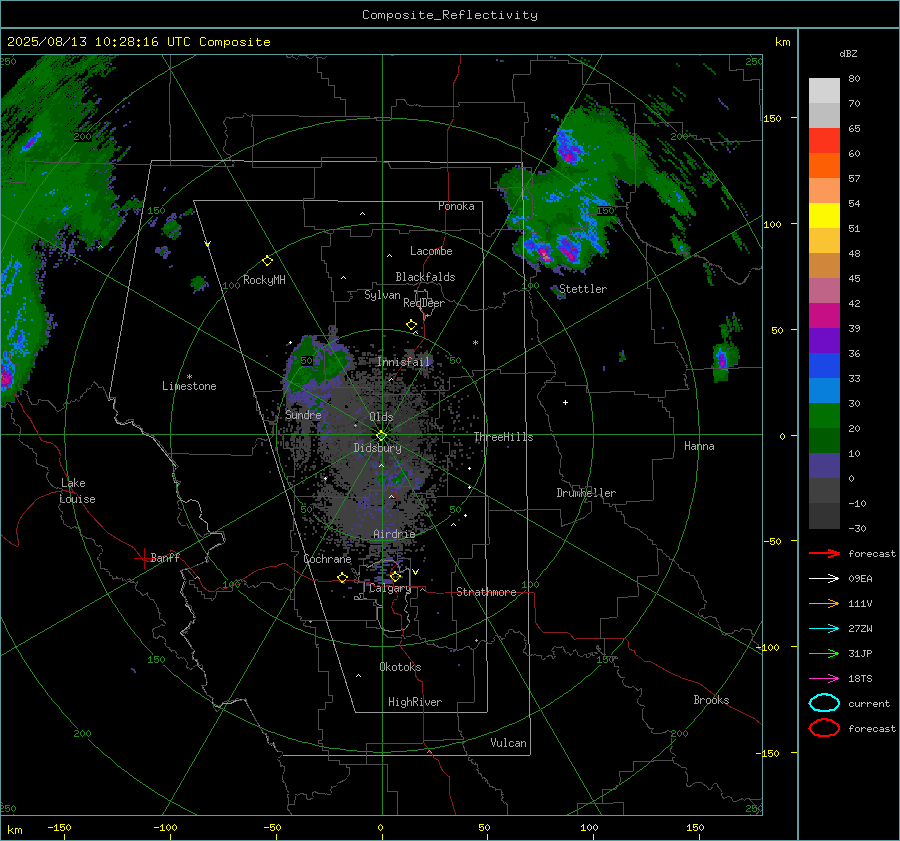Click the Okotoks label

[400, 667]
